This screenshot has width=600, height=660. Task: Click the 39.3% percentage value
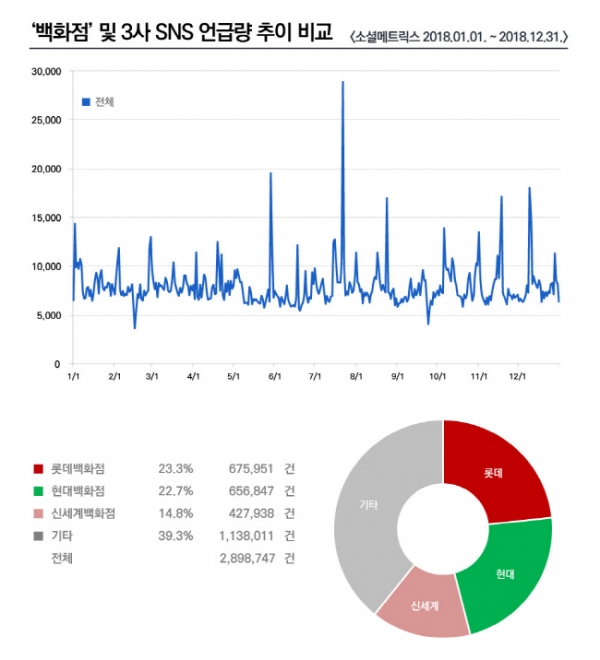(176, 536)
